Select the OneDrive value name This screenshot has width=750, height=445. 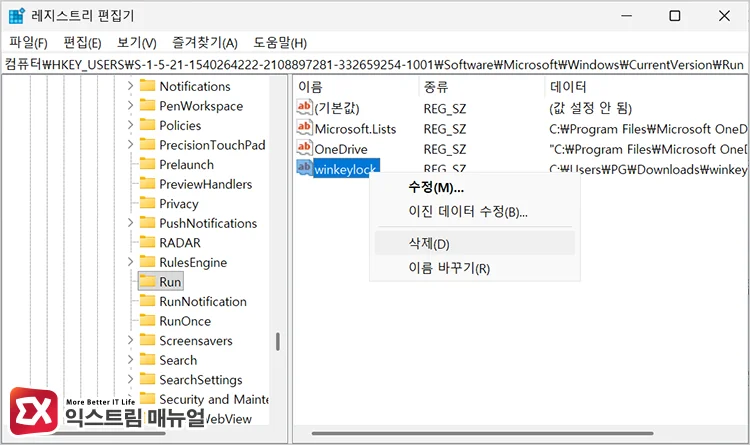341,149
